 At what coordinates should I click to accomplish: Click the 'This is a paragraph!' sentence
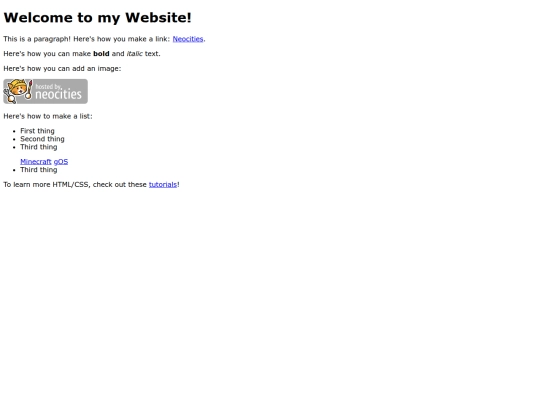[37, 39]
